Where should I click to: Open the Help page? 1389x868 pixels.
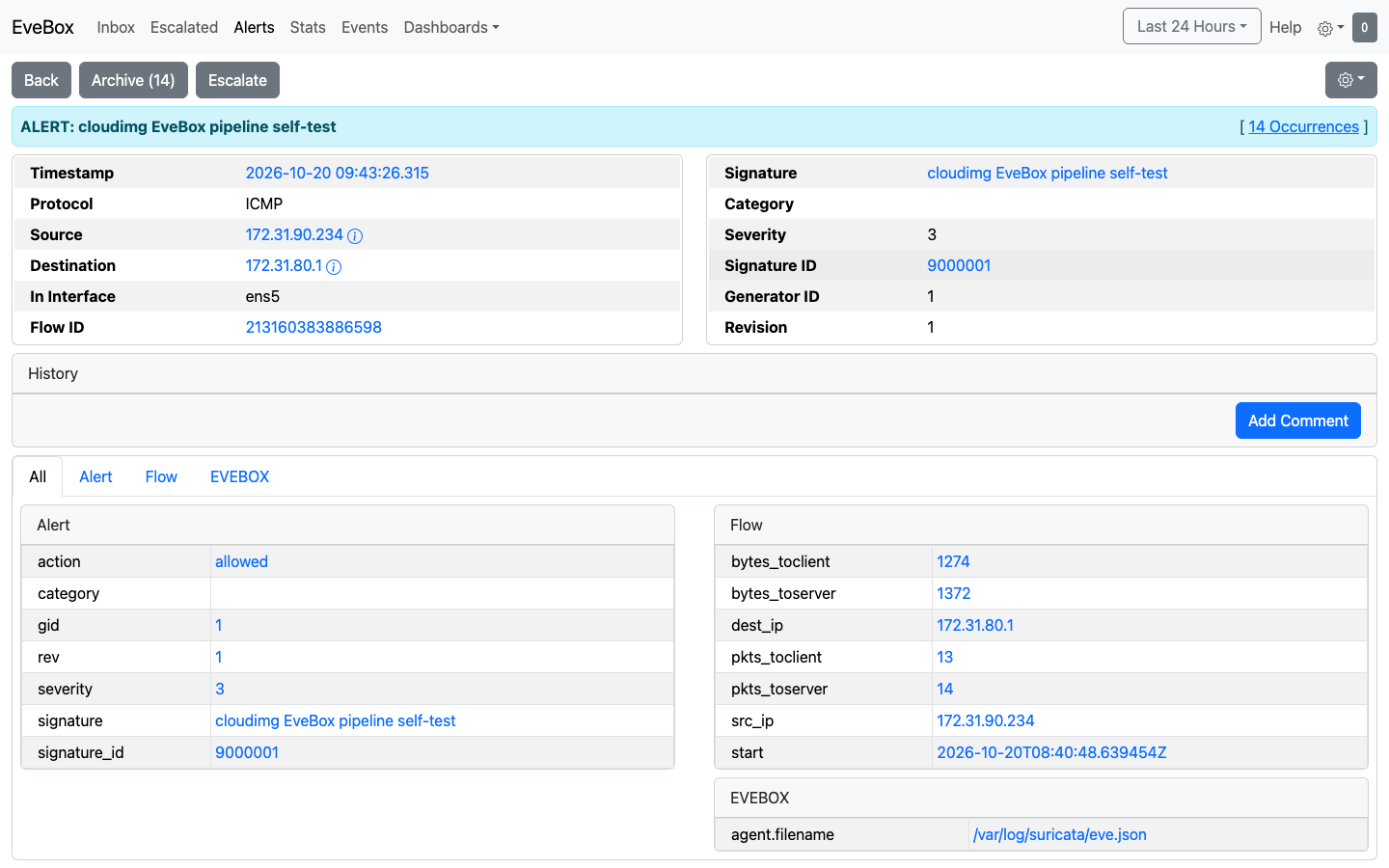[1285, 27]
